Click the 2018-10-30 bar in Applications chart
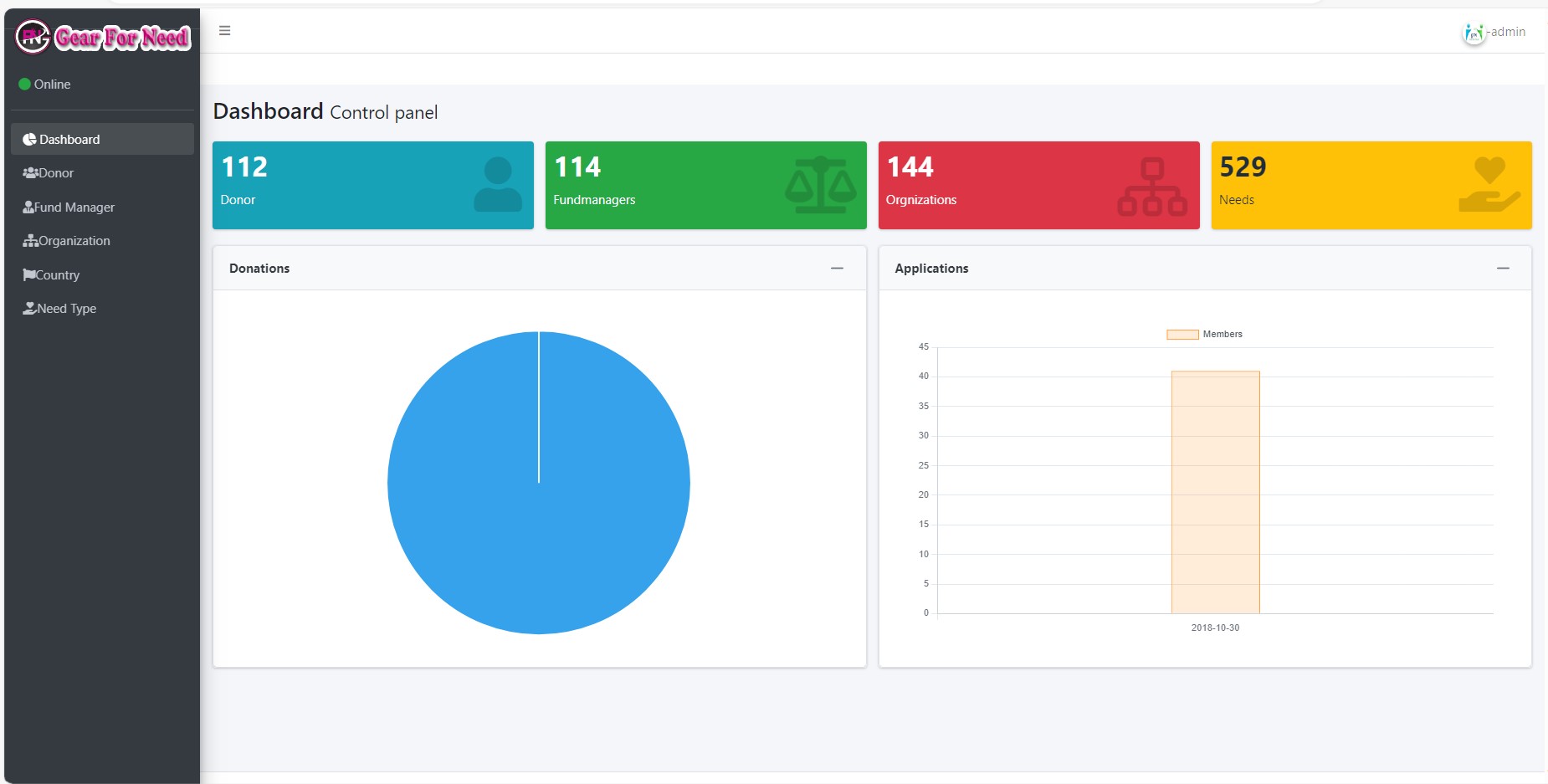The image size is (1548, 784). coord(1215,492)
